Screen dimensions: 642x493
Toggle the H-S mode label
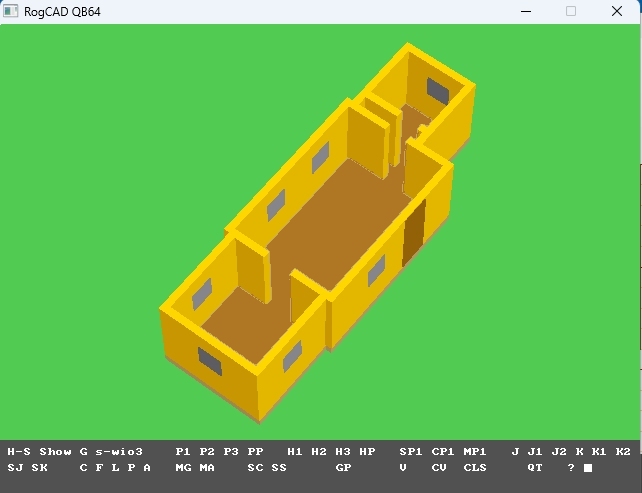pos(19,452)
